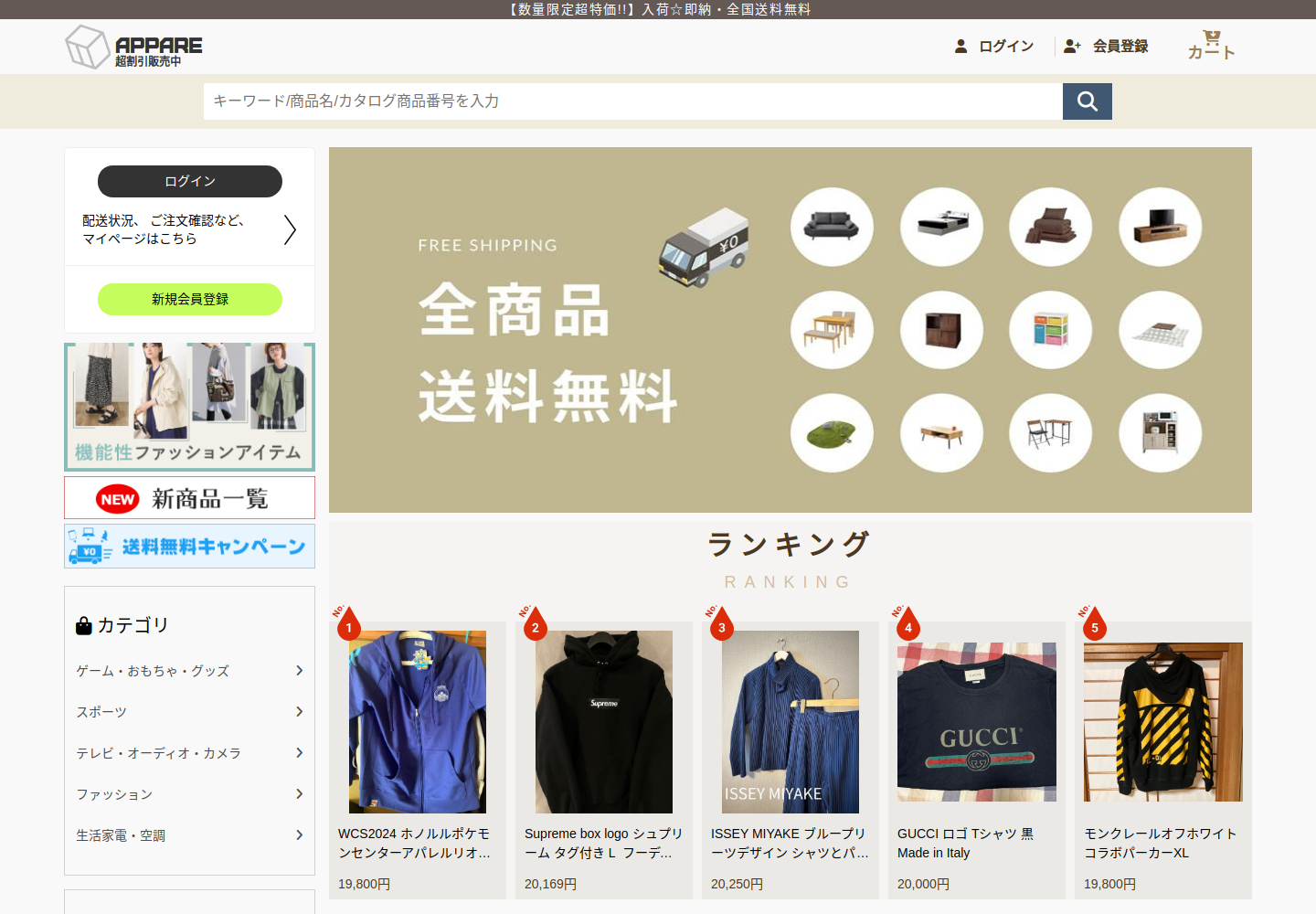Expand the ファッション category chevron
Image resolution: width=1316 pixels, height=914 pixels.
299,794
